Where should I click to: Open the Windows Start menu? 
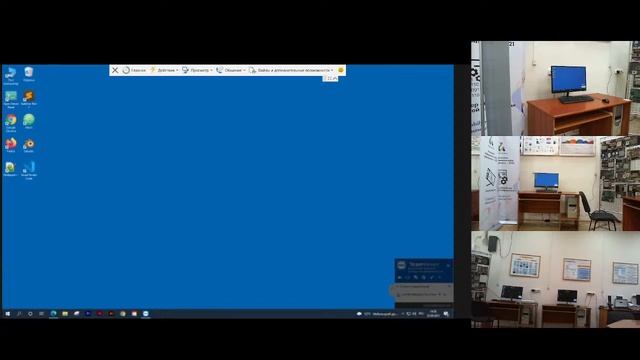coord(7,314)
